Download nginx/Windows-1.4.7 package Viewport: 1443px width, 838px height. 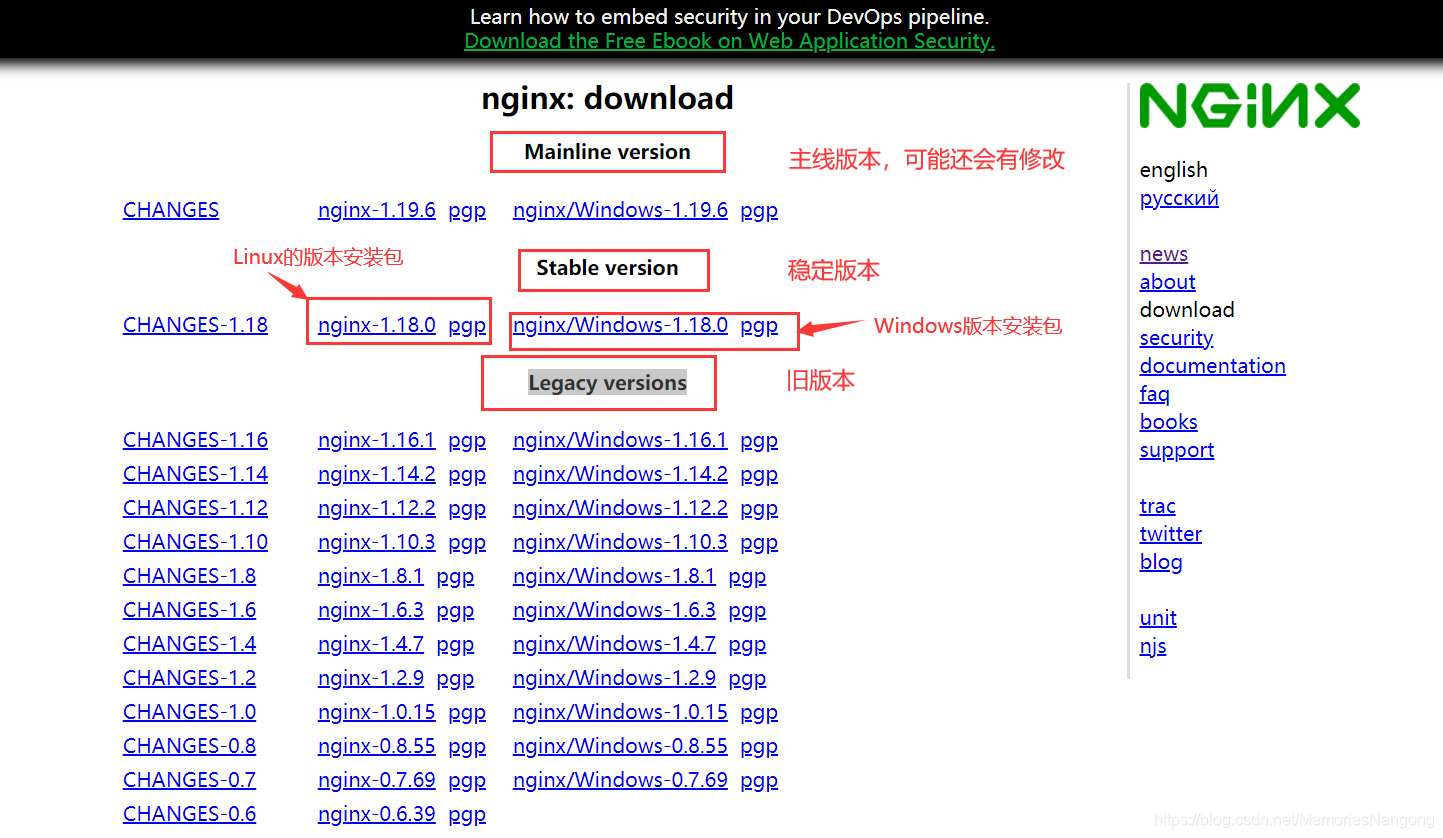click(614, 644)
